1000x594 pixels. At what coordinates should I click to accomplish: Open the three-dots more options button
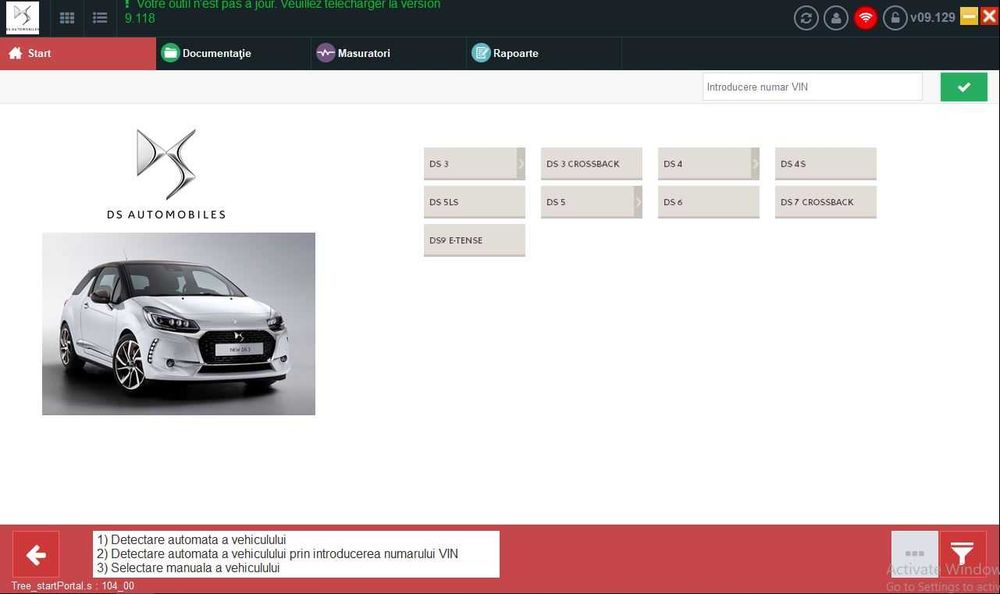(914, 554)
